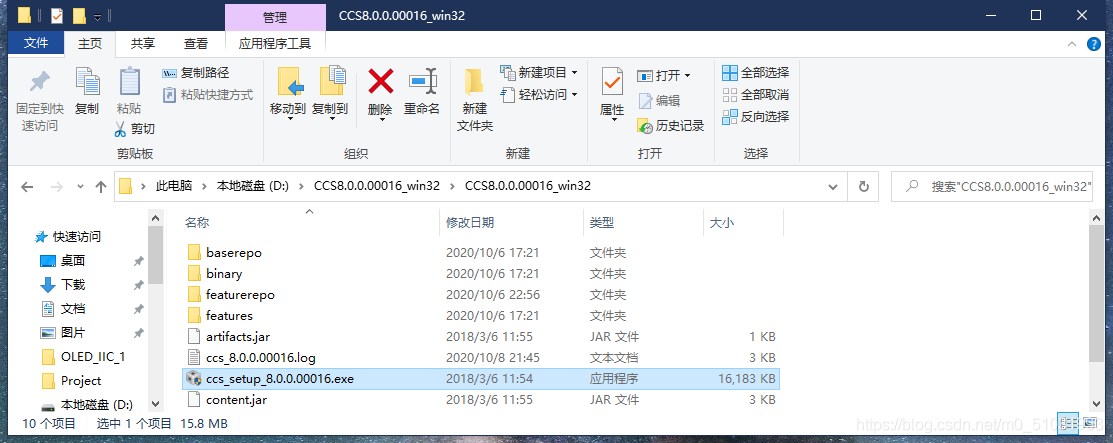1113x443 pixels.
Task: Click 本地磁盘 (D:) in the breadcrumb
Action: tap(252, 187)
